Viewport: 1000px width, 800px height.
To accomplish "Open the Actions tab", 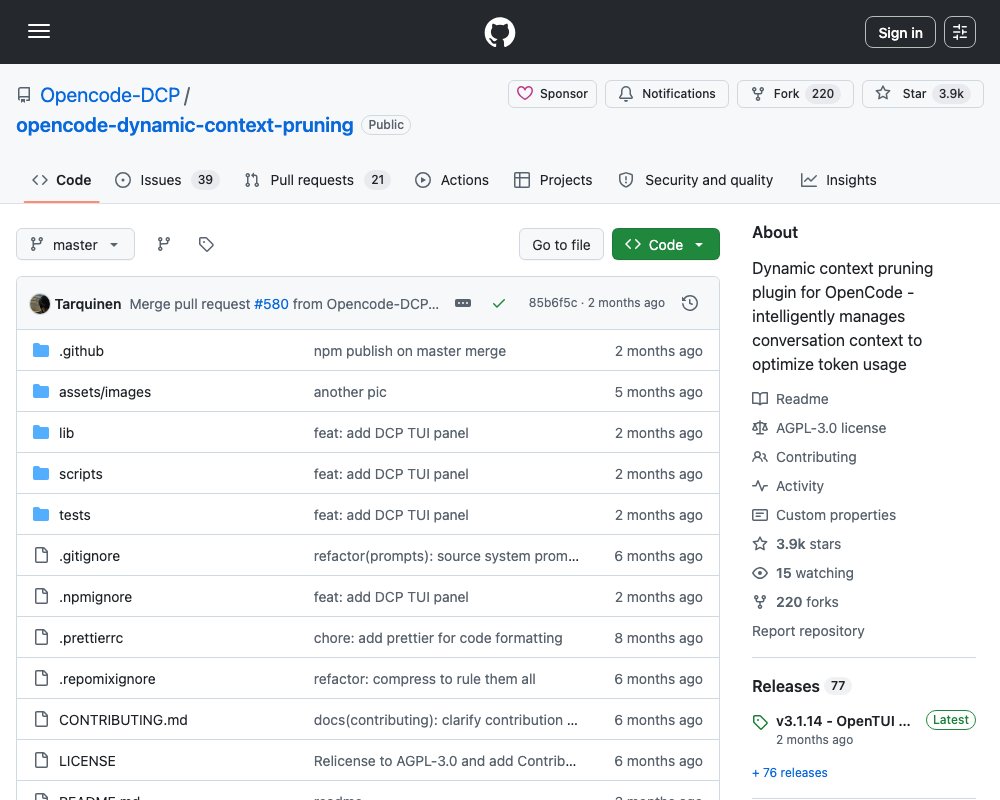I will click(452, 180).
